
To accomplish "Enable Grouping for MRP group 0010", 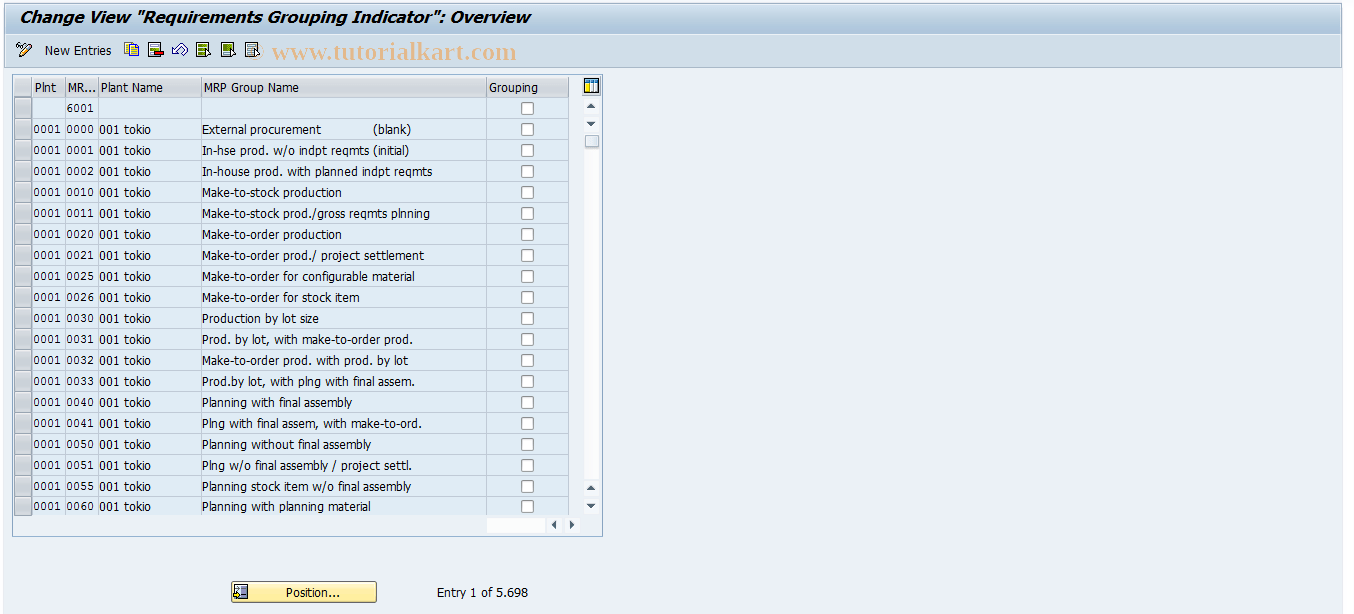I will [527, 192].
